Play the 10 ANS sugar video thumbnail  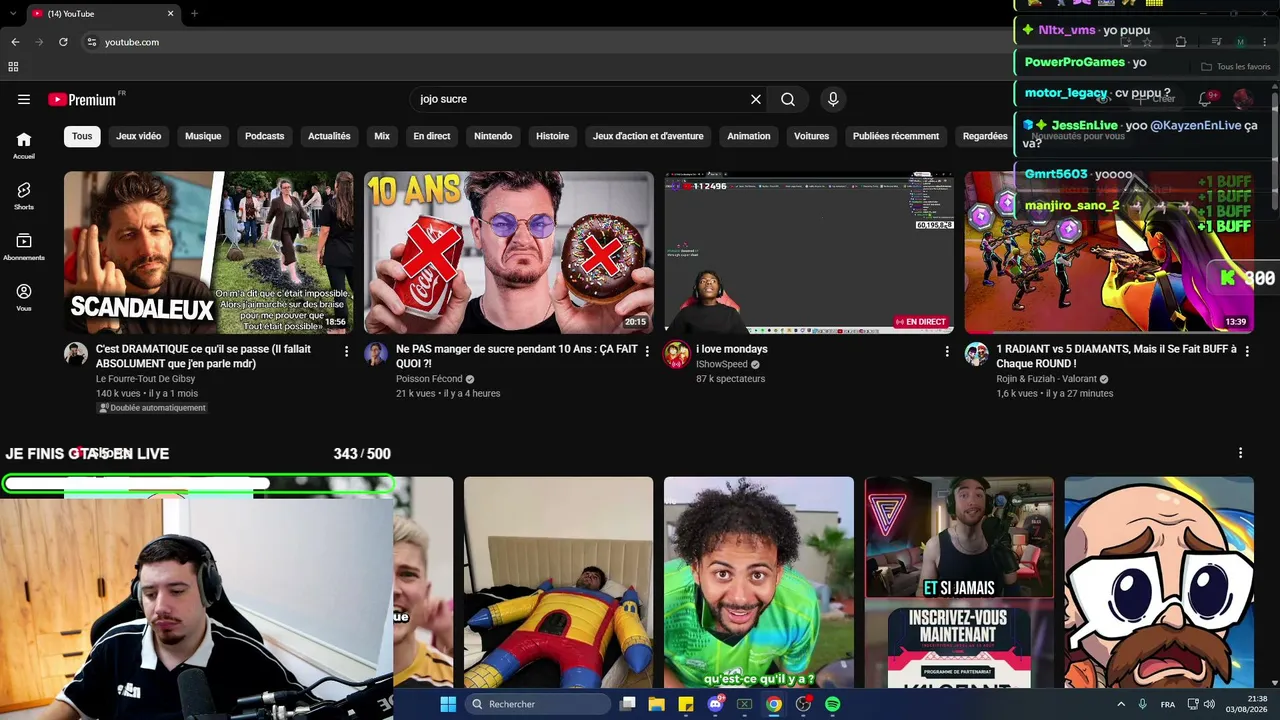click(509, 252)
